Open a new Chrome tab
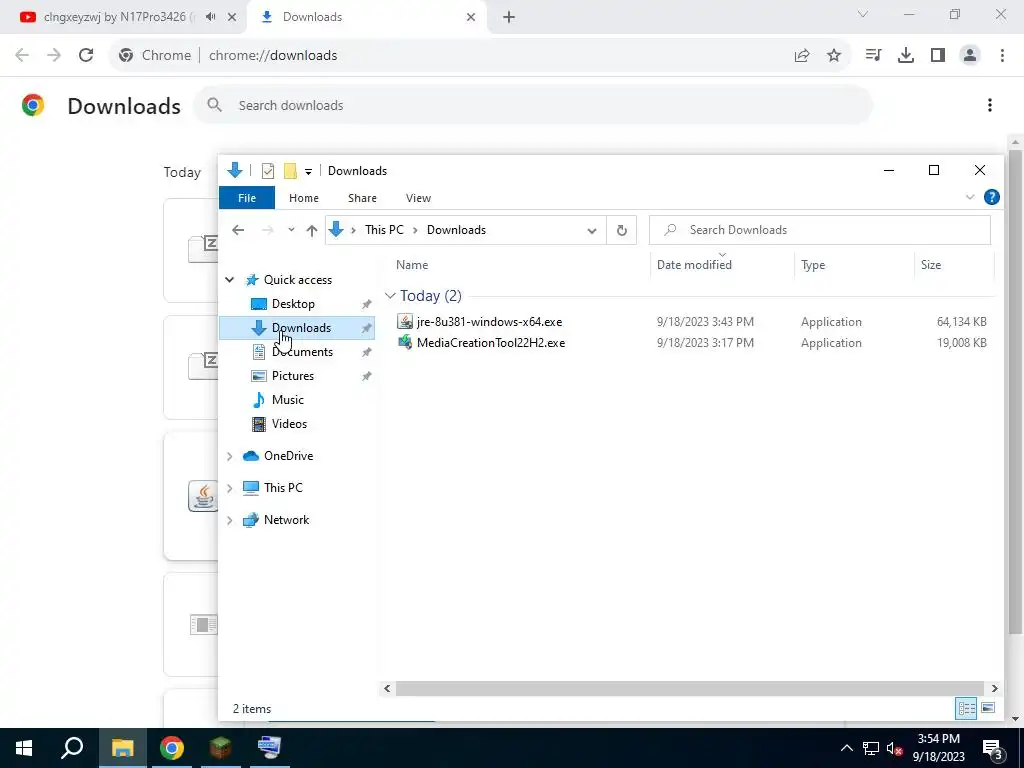This screenshot has width=1024, height=768. [x=509, y=17]
